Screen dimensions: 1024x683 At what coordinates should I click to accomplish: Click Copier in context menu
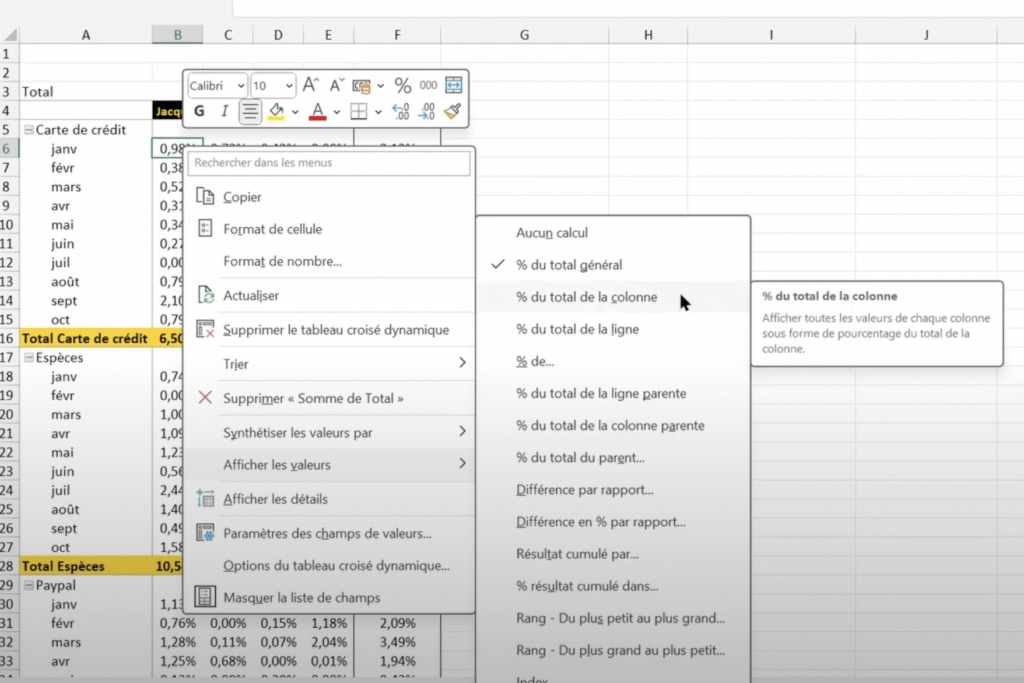[328, 197]
